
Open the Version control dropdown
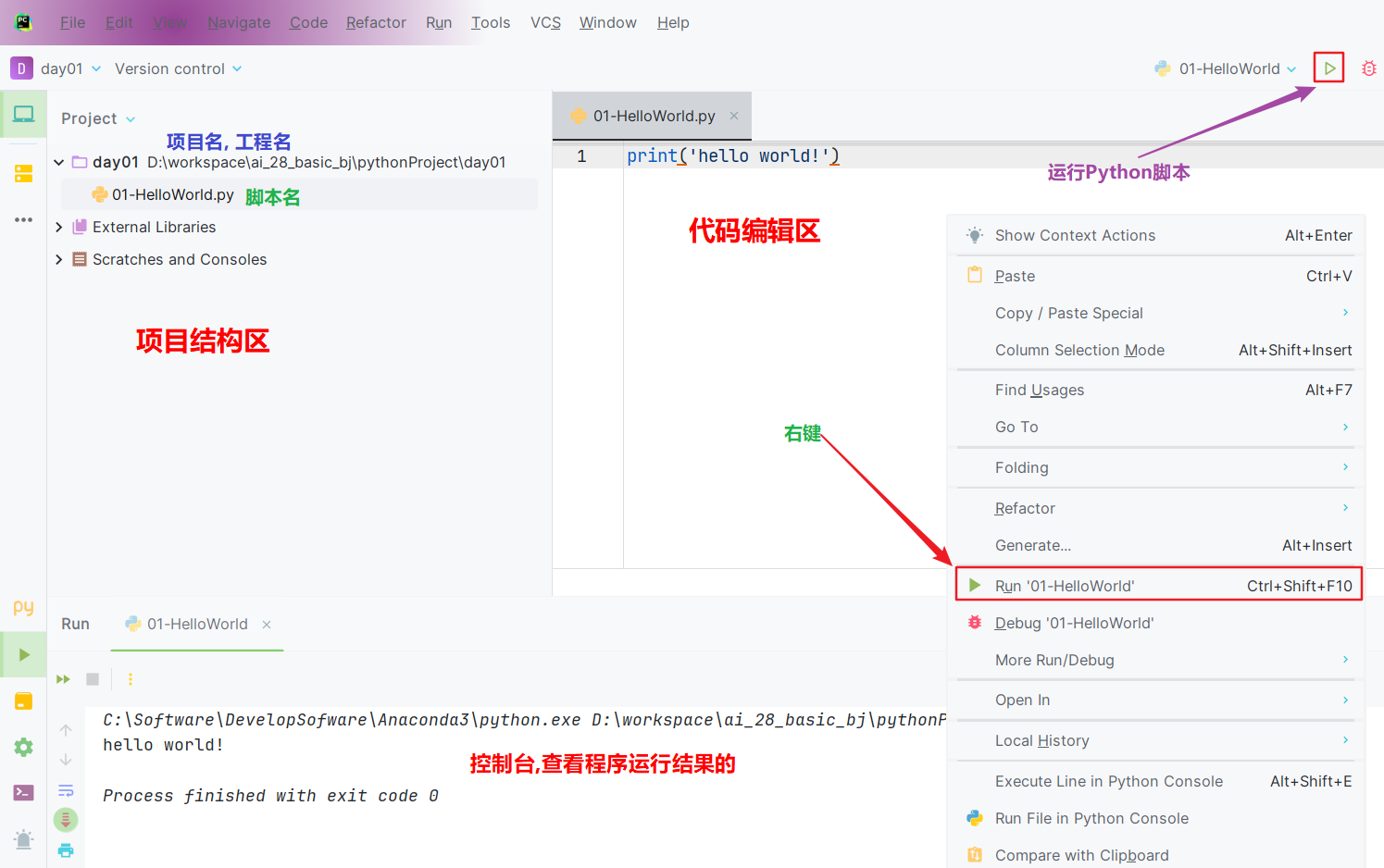pyautogui.click(x=179, y=68)
